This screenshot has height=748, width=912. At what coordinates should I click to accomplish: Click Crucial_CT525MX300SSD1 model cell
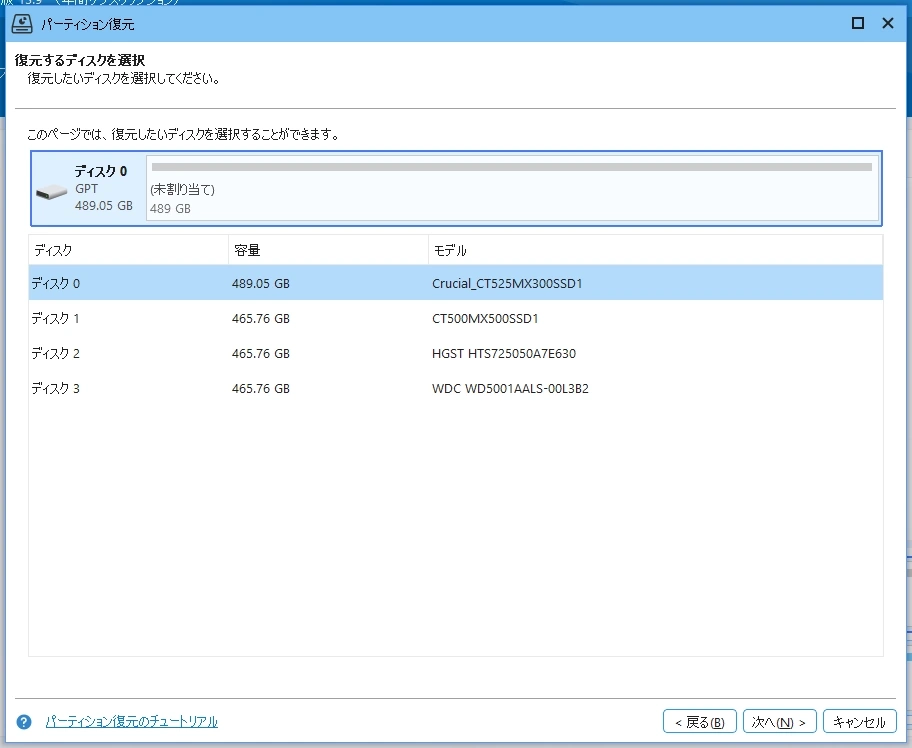click(x=507, y=283)
